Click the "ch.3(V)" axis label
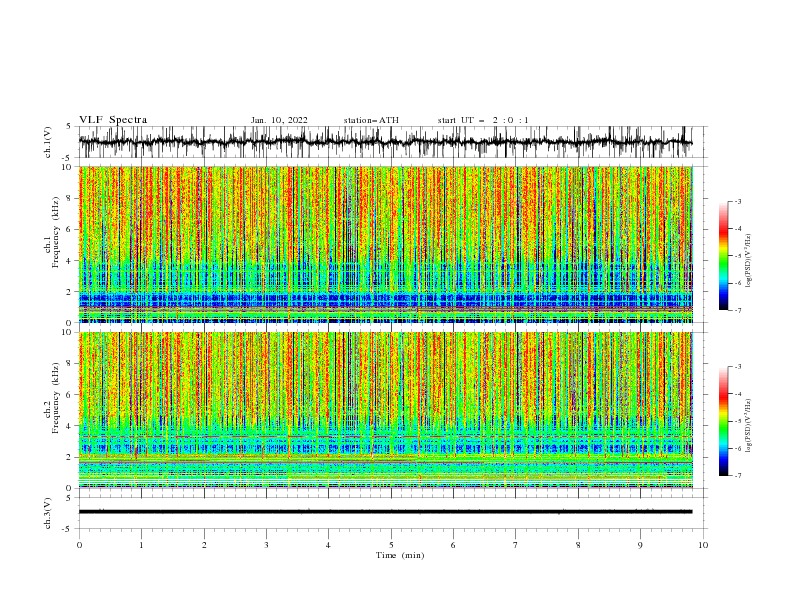The image size is (792, 612). pyautogui.click(x=48, y=513)
